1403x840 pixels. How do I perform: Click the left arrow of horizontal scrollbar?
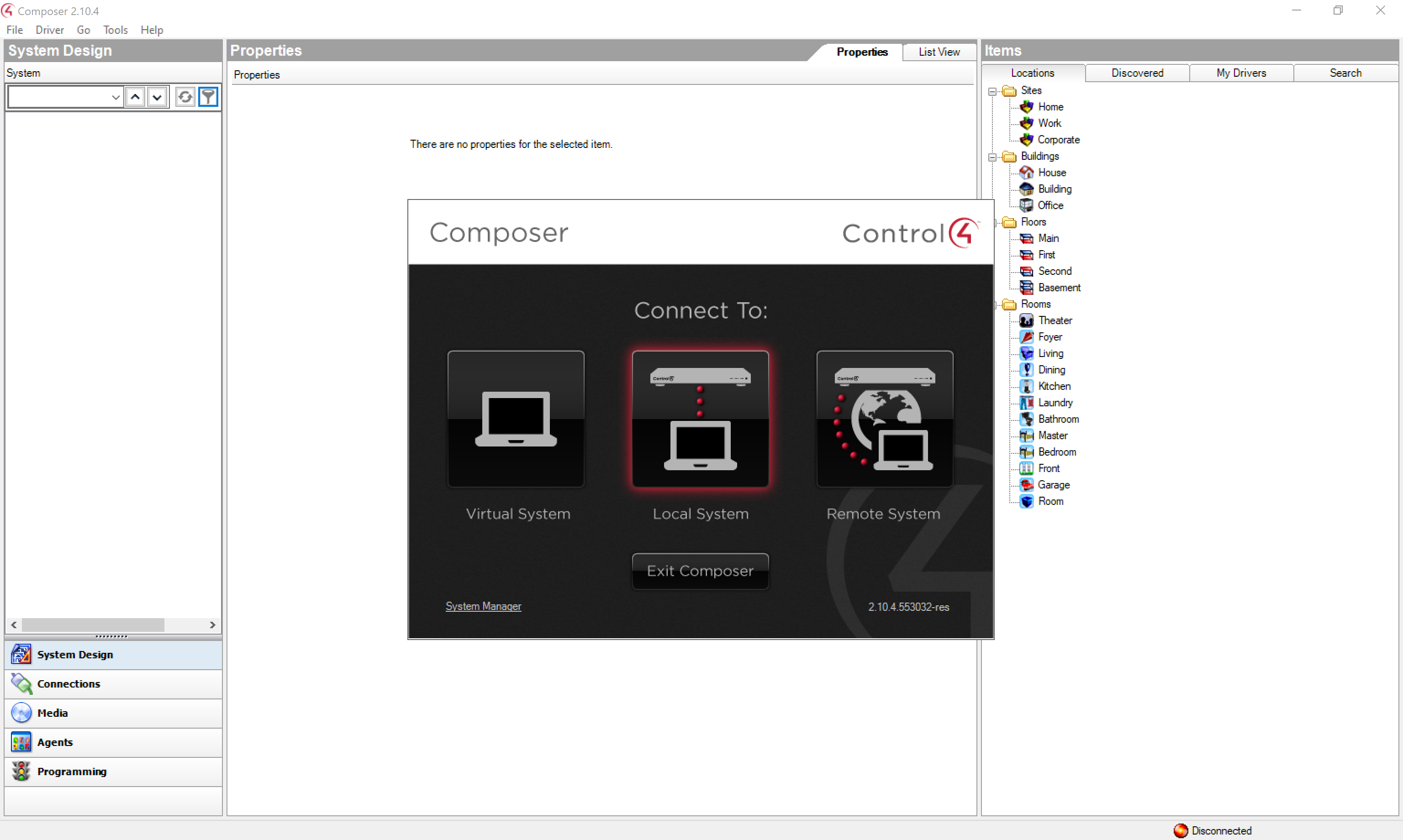click(x=14, y=625)
